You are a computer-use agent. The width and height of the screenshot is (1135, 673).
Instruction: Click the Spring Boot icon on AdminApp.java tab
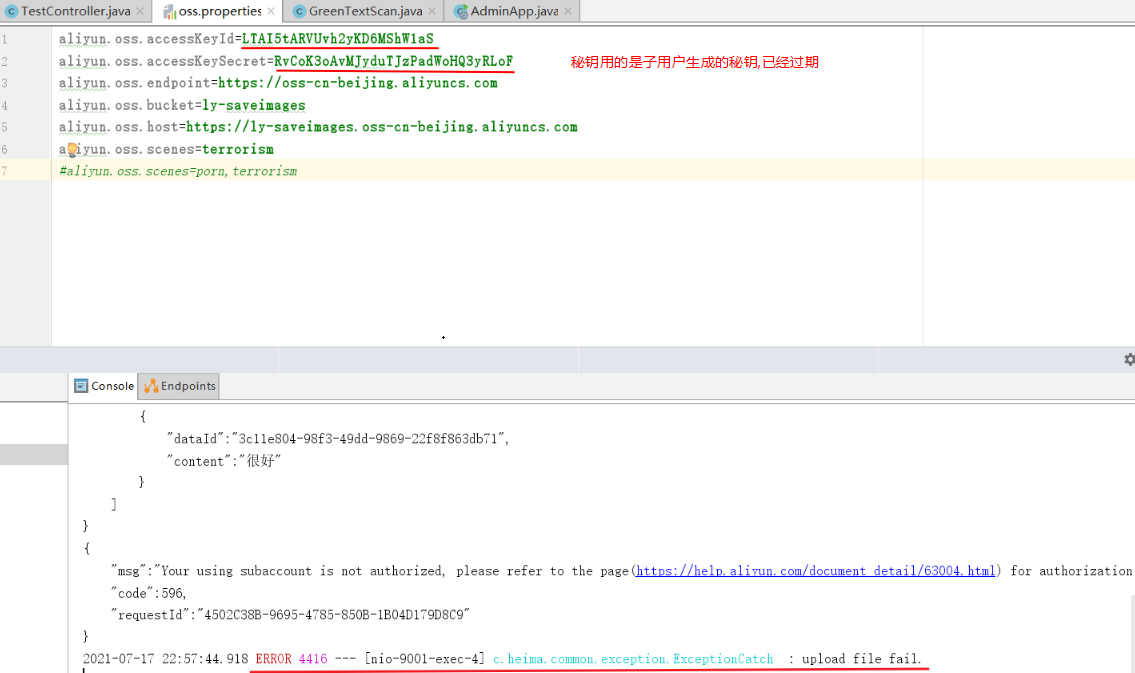[x=460, y=9]
